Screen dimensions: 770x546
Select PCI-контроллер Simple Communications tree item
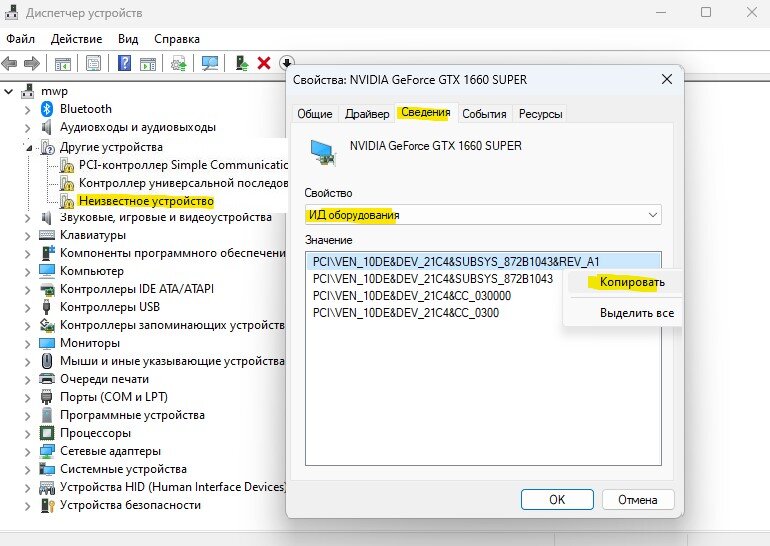point(183,165)
